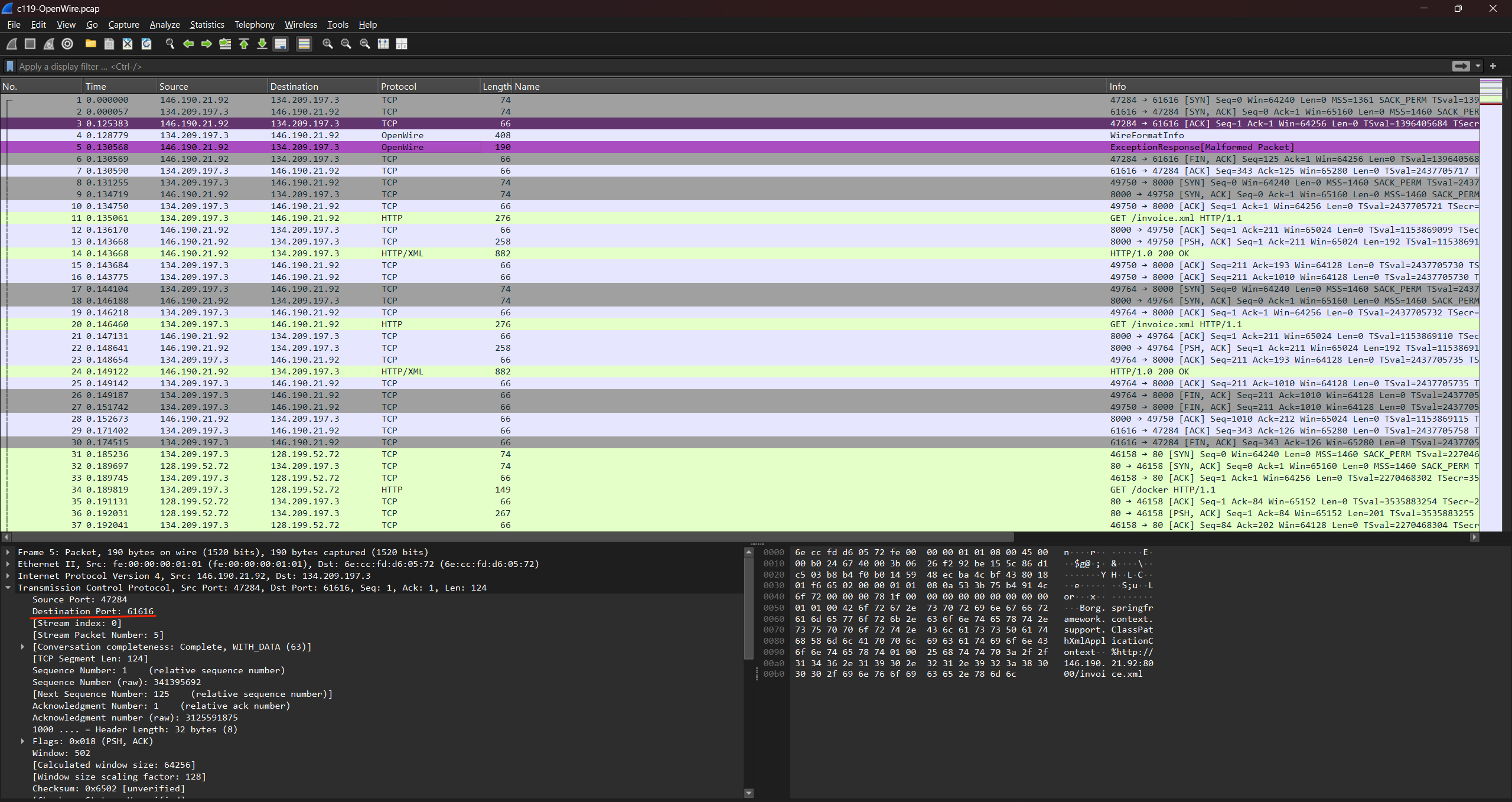Viewport: 1512px width, 802px height.
Task: Stop capturing packets square icon
Action: 30,44
